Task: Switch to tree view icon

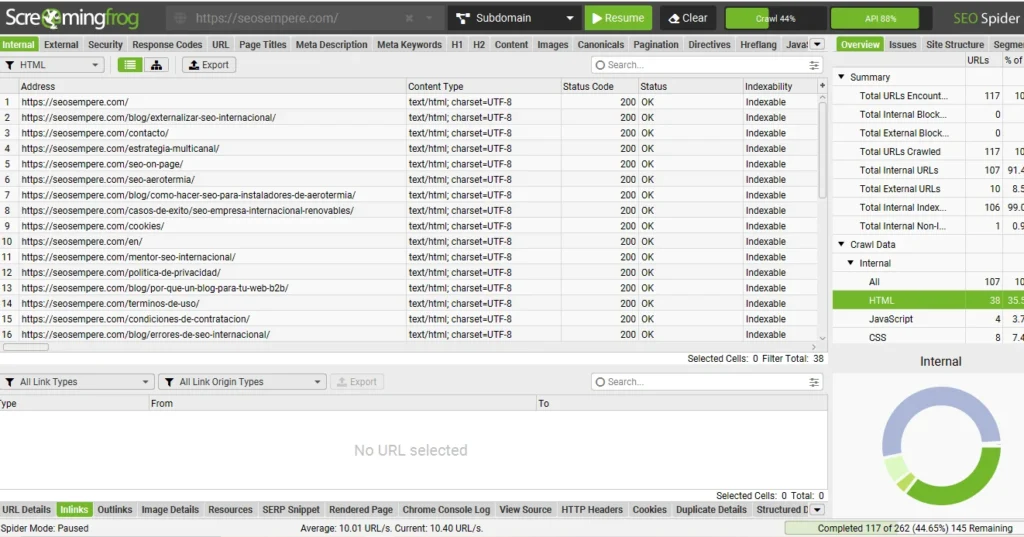Action: pos(156,65)
